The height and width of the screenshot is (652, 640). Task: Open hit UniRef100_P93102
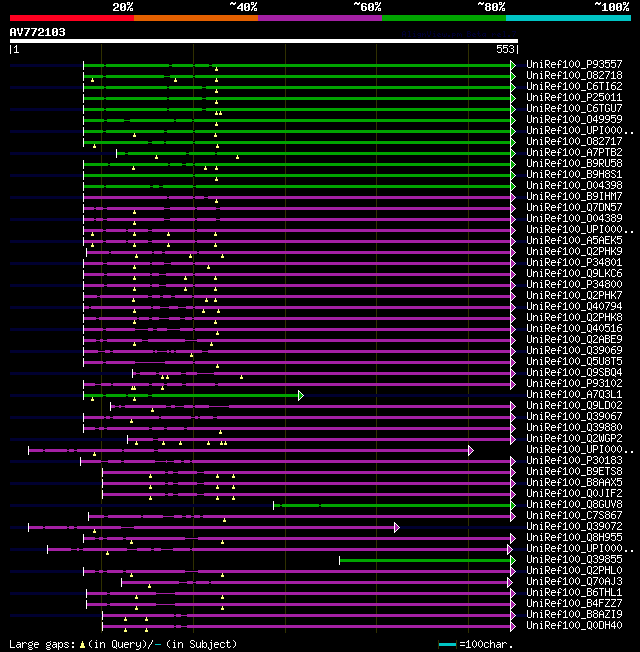pos(574,383)
